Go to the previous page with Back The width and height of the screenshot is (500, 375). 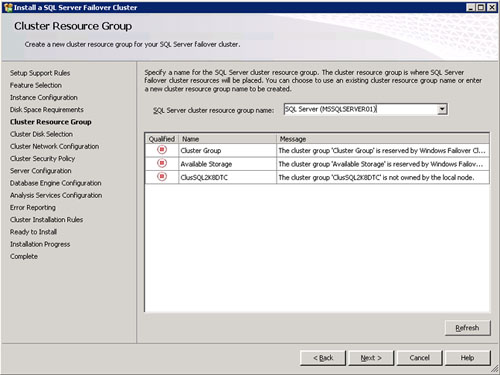tap(323, 358)
